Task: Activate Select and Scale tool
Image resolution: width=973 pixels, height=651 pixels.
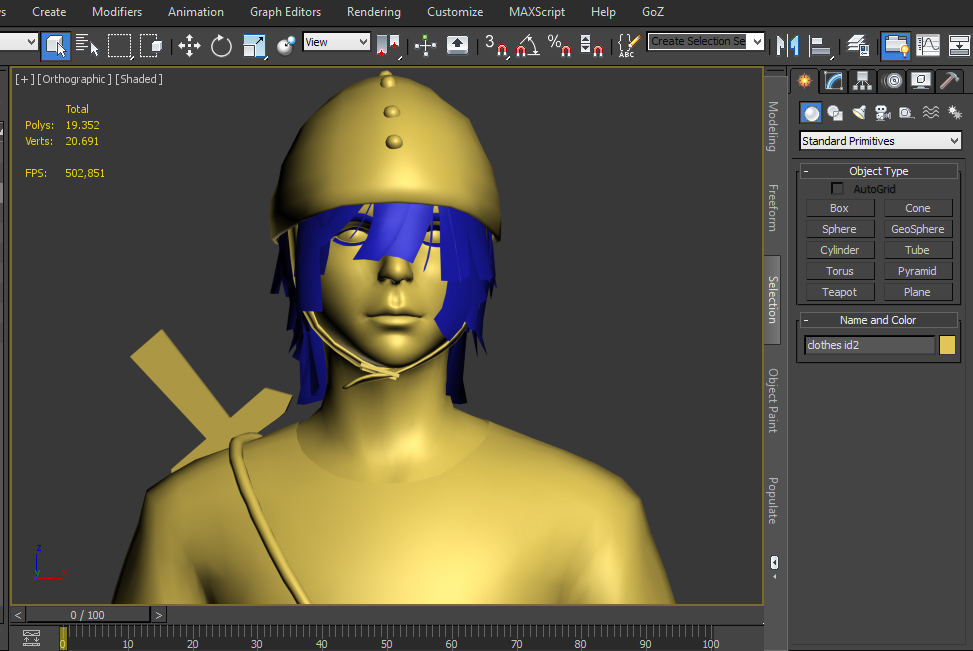Action: (x=254, y=46)
